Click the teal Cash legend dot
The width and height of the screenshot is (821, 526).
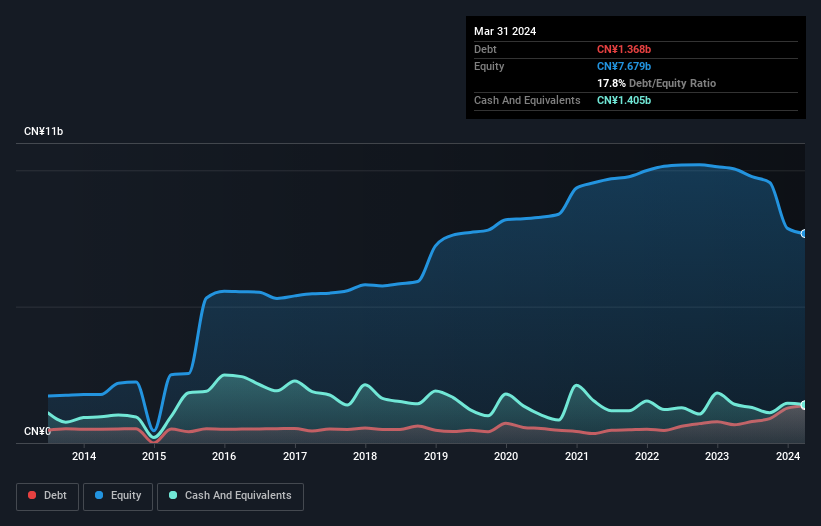(173, 495)
